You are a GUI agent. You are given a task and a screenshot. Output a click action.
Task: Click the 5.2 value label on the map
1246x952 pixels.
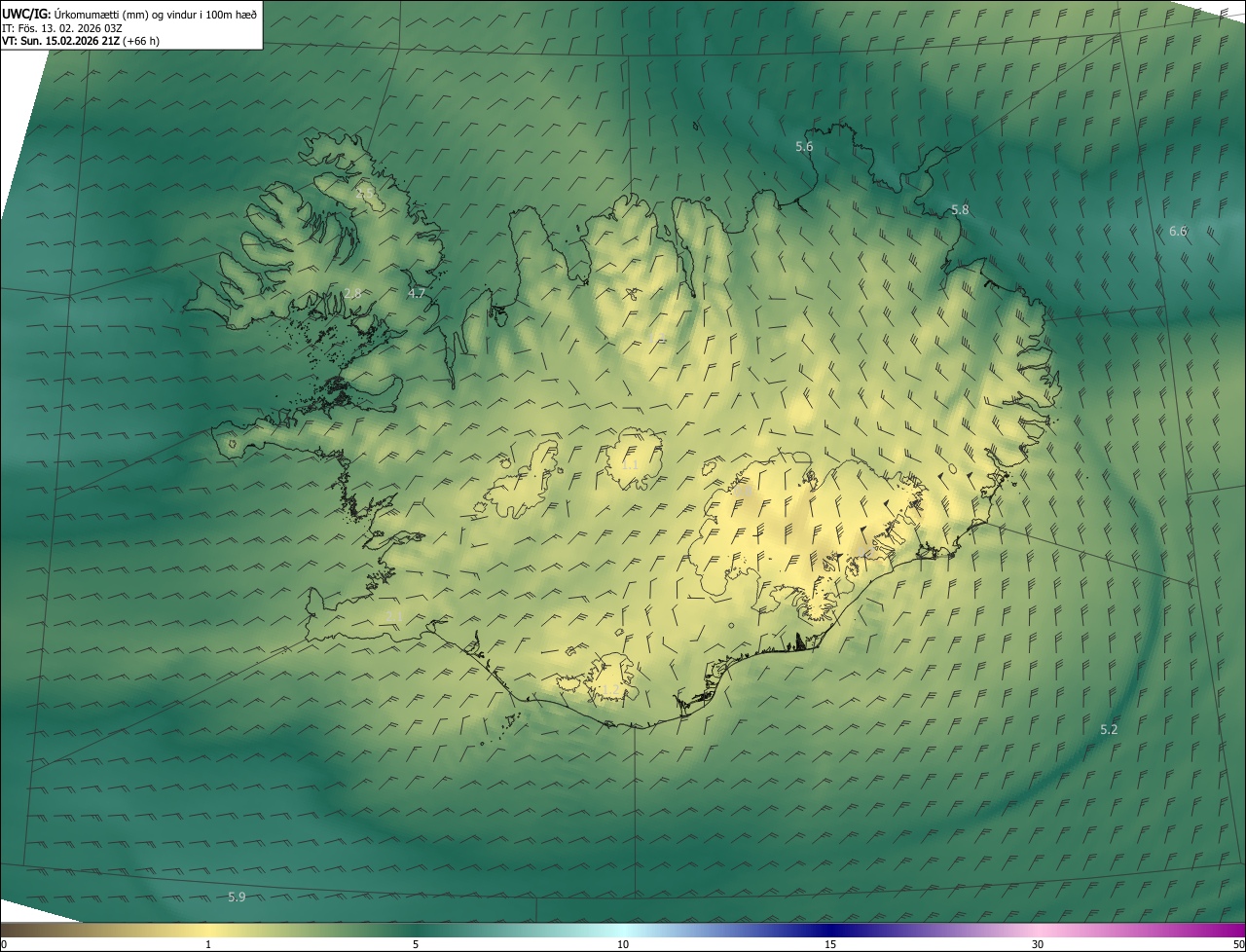point(1109,730)
